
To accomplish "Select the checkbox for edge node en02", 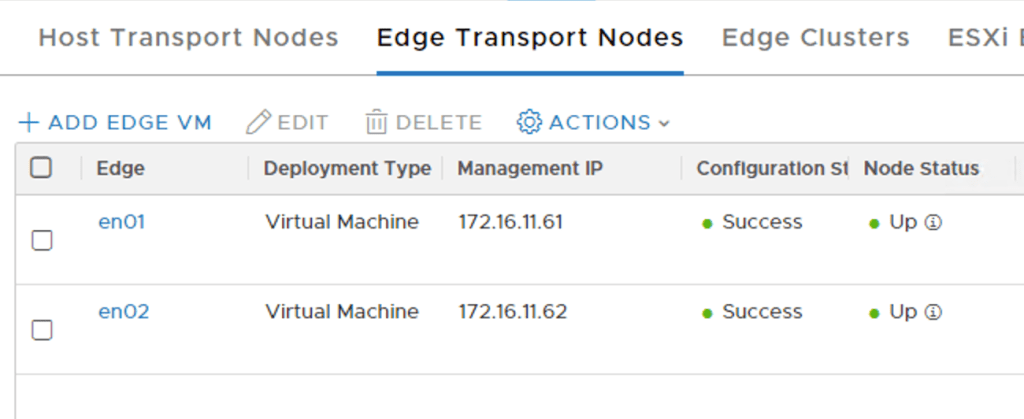I will coord(42,330).
